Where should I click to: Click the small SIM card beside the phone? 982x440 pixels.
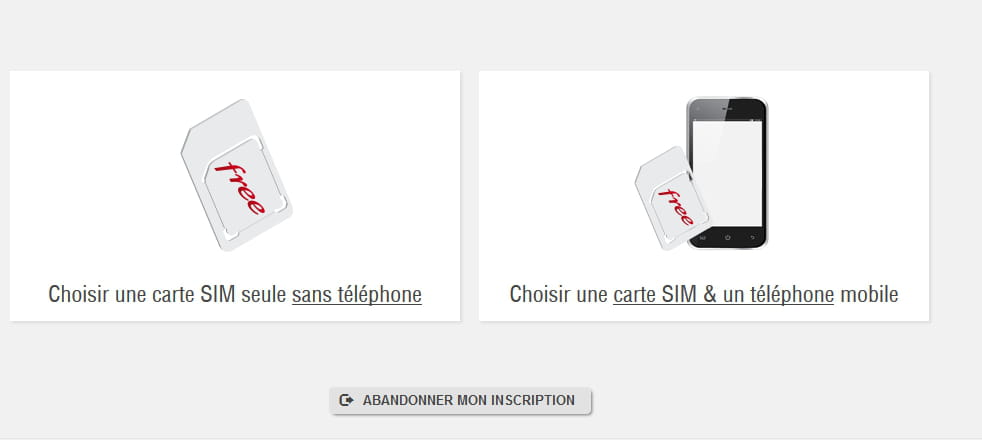[671, 198]
